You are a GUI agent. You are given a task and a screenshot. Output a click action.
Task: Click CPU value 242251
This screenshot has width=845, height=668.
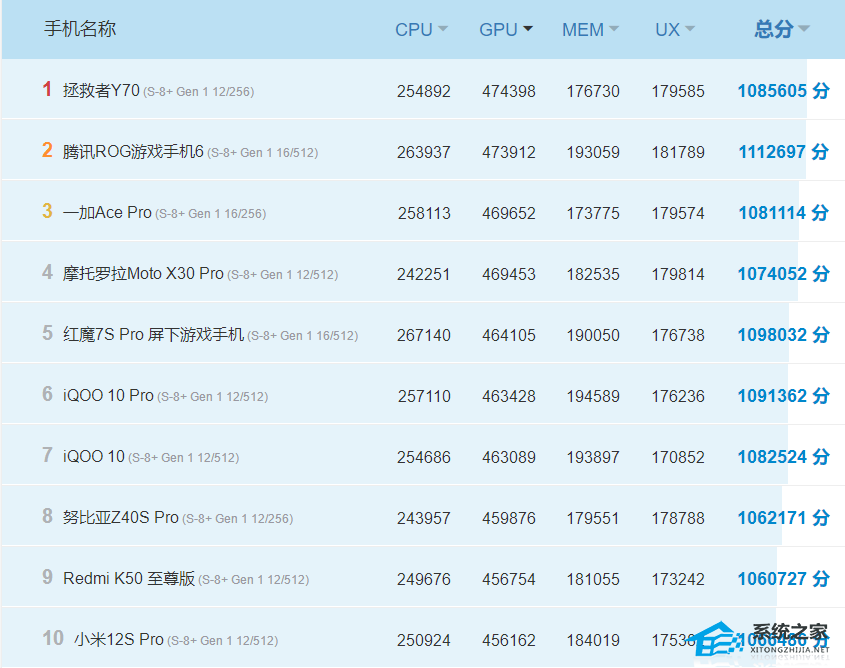pyautogui.click(x=424, y=274)
